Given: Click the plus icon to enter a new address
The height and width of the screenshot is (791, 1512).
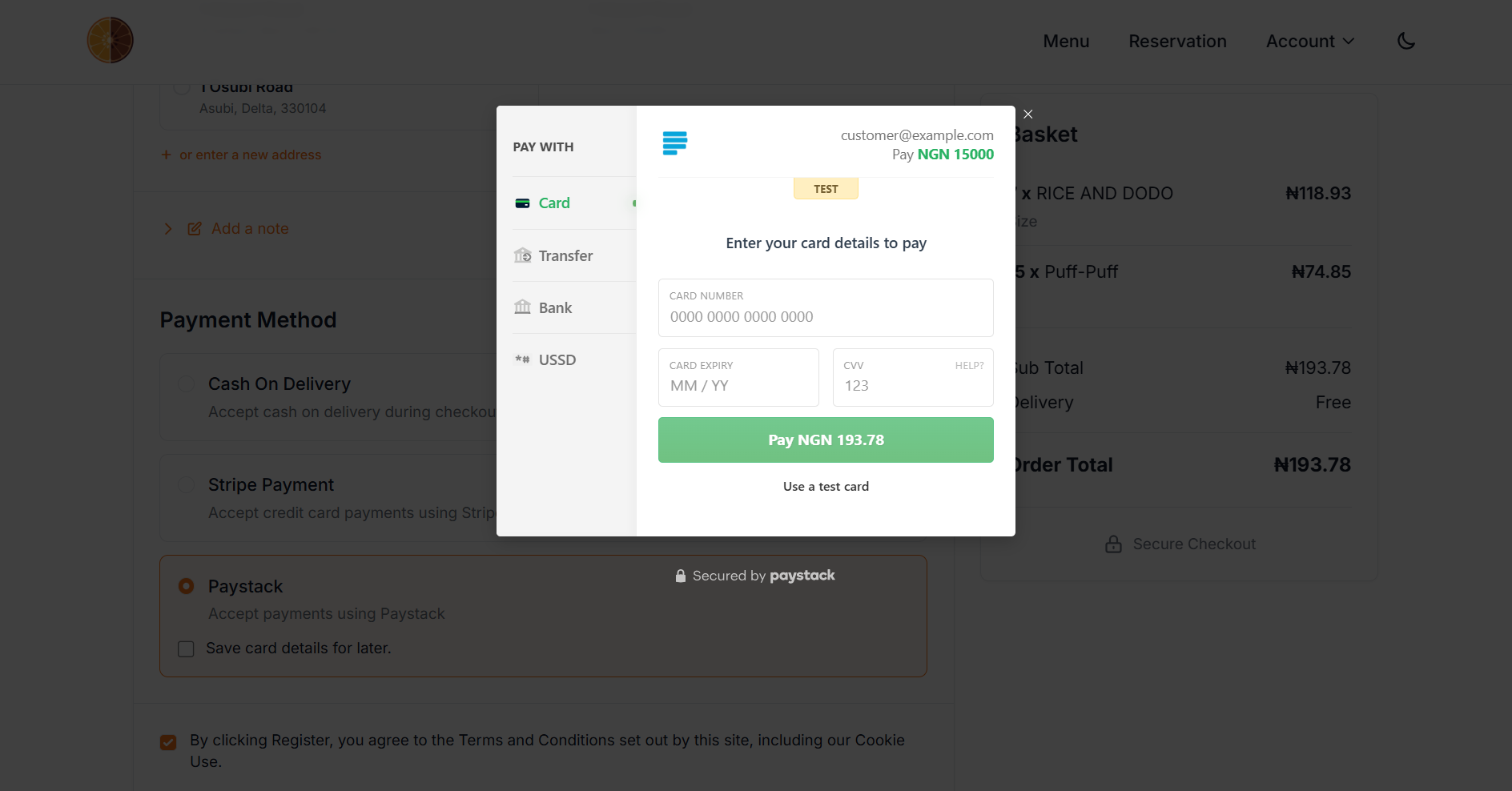Looking at the screenshot, I should 166,155.
